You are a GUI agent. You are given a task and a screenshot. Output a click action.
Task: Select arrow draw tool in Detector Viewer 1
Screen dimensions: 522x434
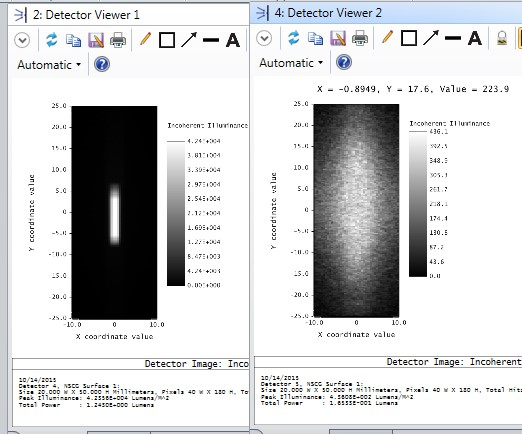(x=189, y=40)
